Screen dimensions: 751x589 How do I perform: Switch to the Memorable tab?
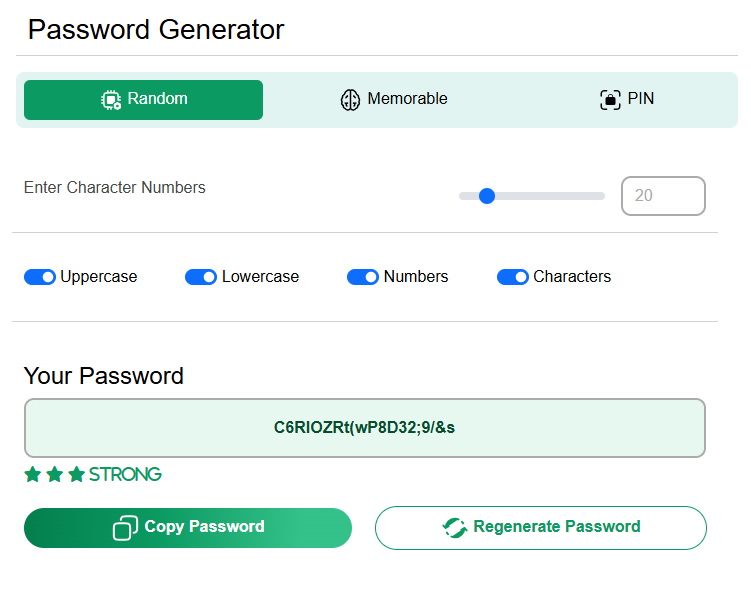tap(393, 100)
